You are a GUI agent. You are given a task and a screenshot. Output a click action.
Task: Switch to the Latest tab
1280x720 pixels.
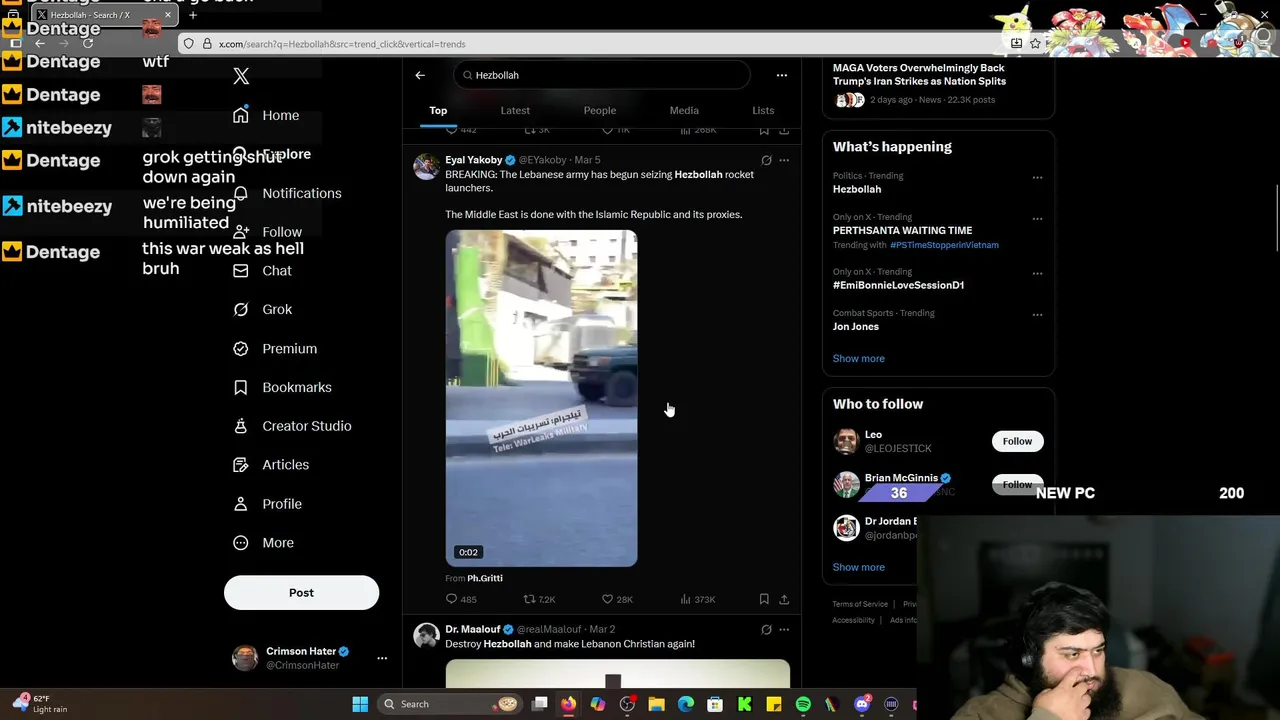click(x=515, y=110)
